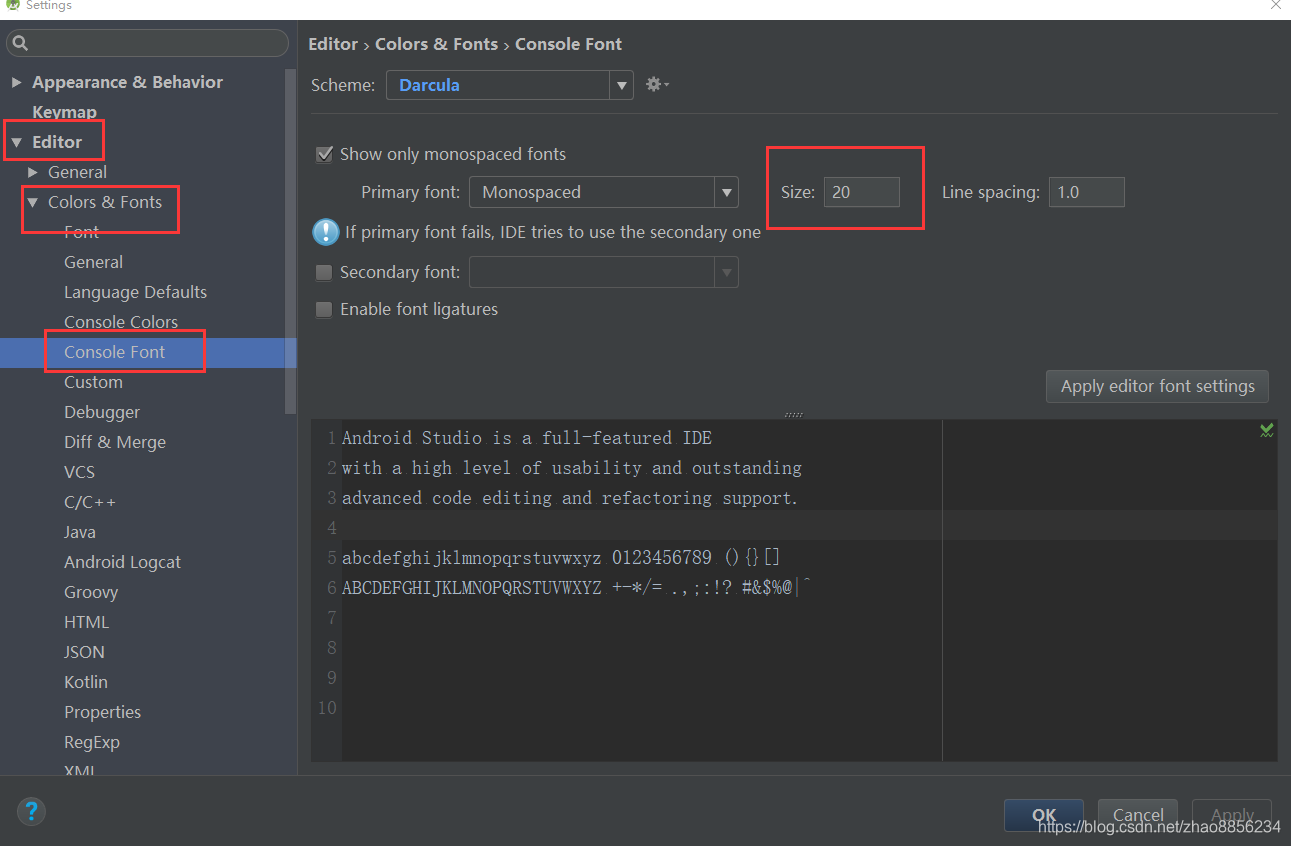This screenshot has width=1291, height=846.
Task: Select Keymap in settings tree
Action: point(64,112)
